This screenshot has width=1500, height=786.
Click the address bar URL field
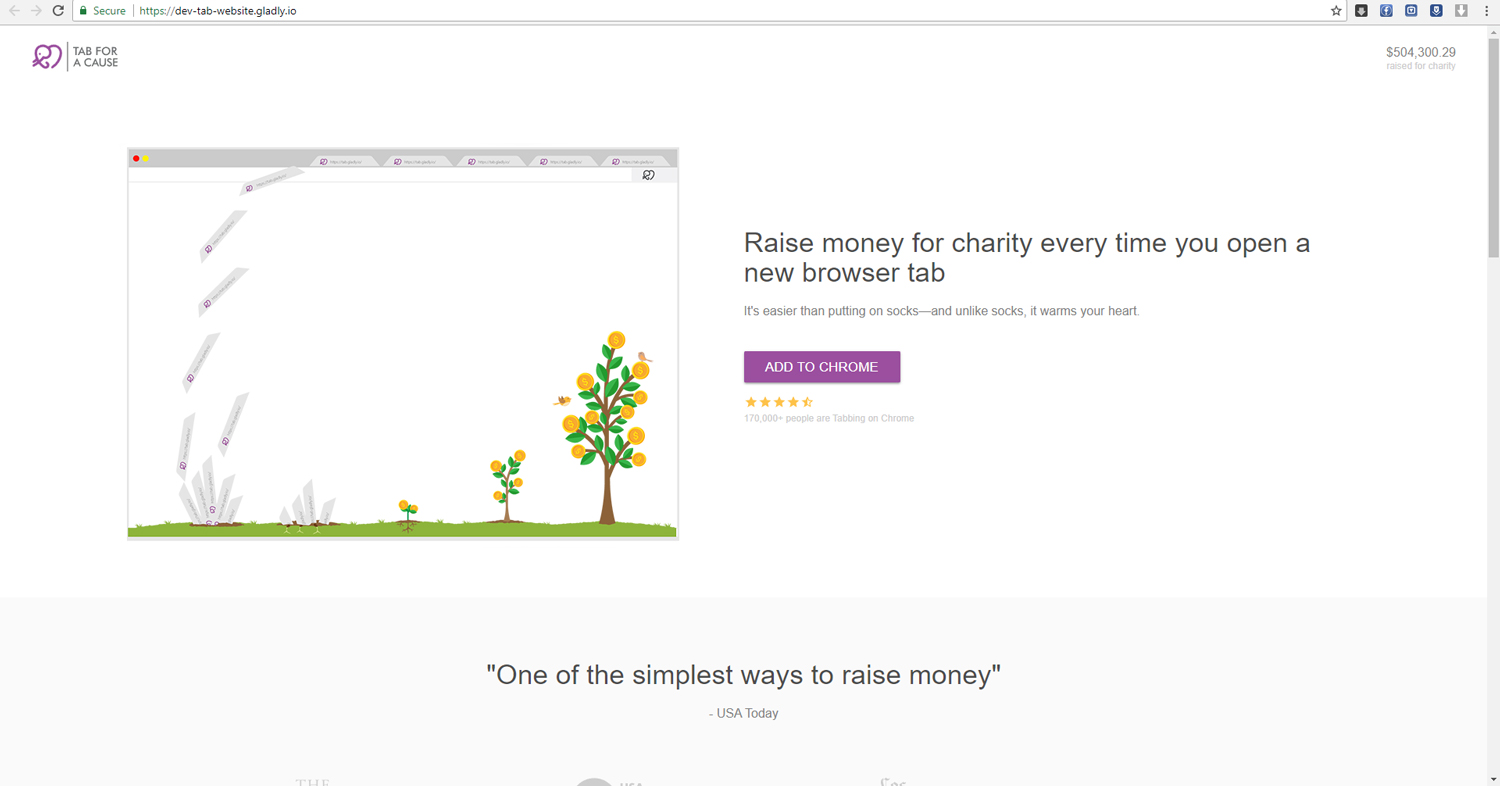700,11
